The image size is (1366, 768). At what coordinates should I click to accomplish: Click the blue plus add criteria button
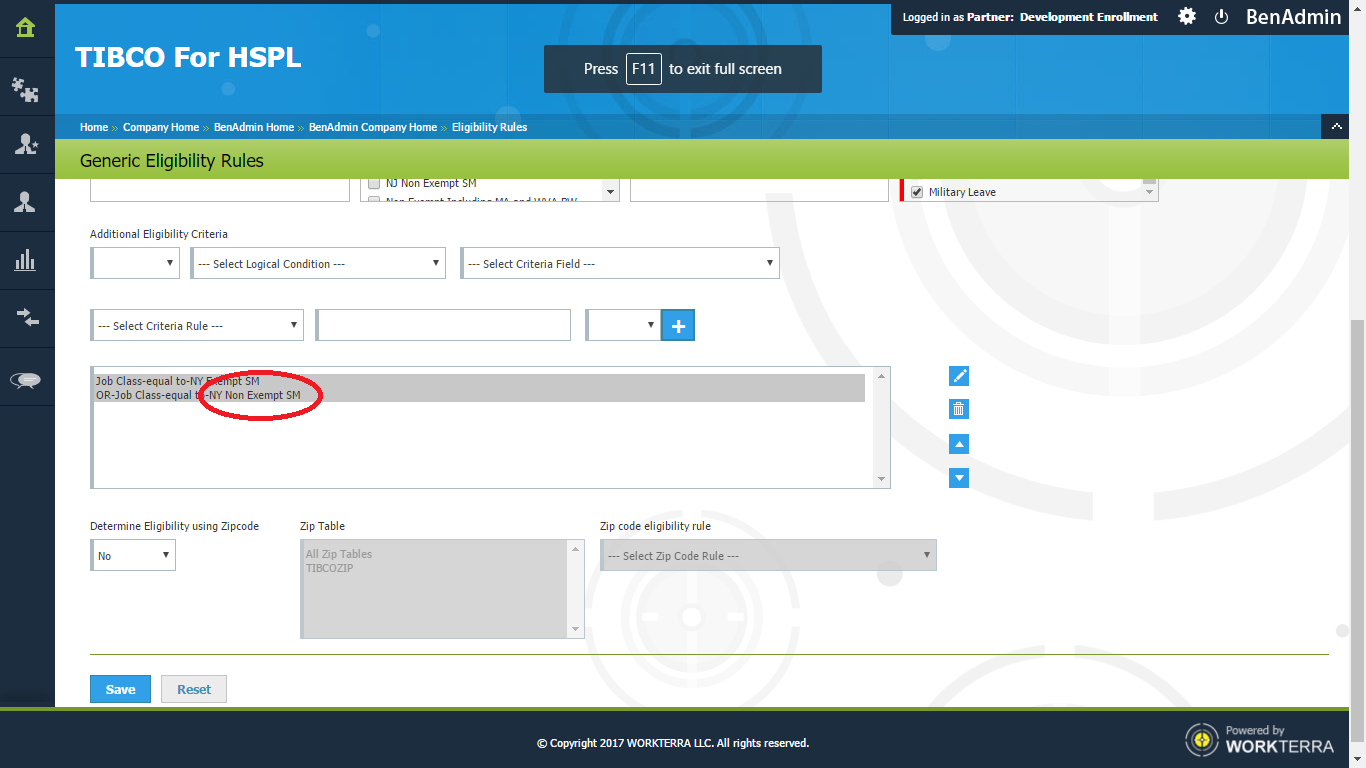678,325
